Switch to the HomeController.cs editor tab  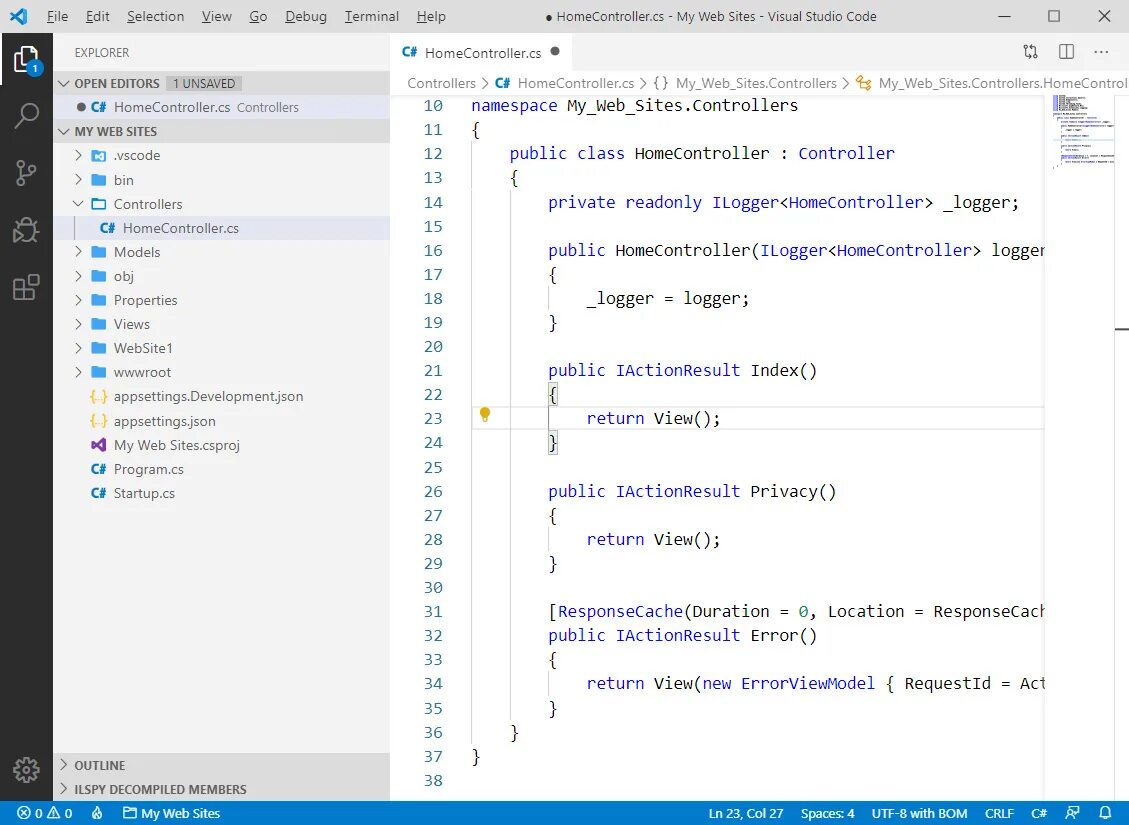[x=481, y=52]
